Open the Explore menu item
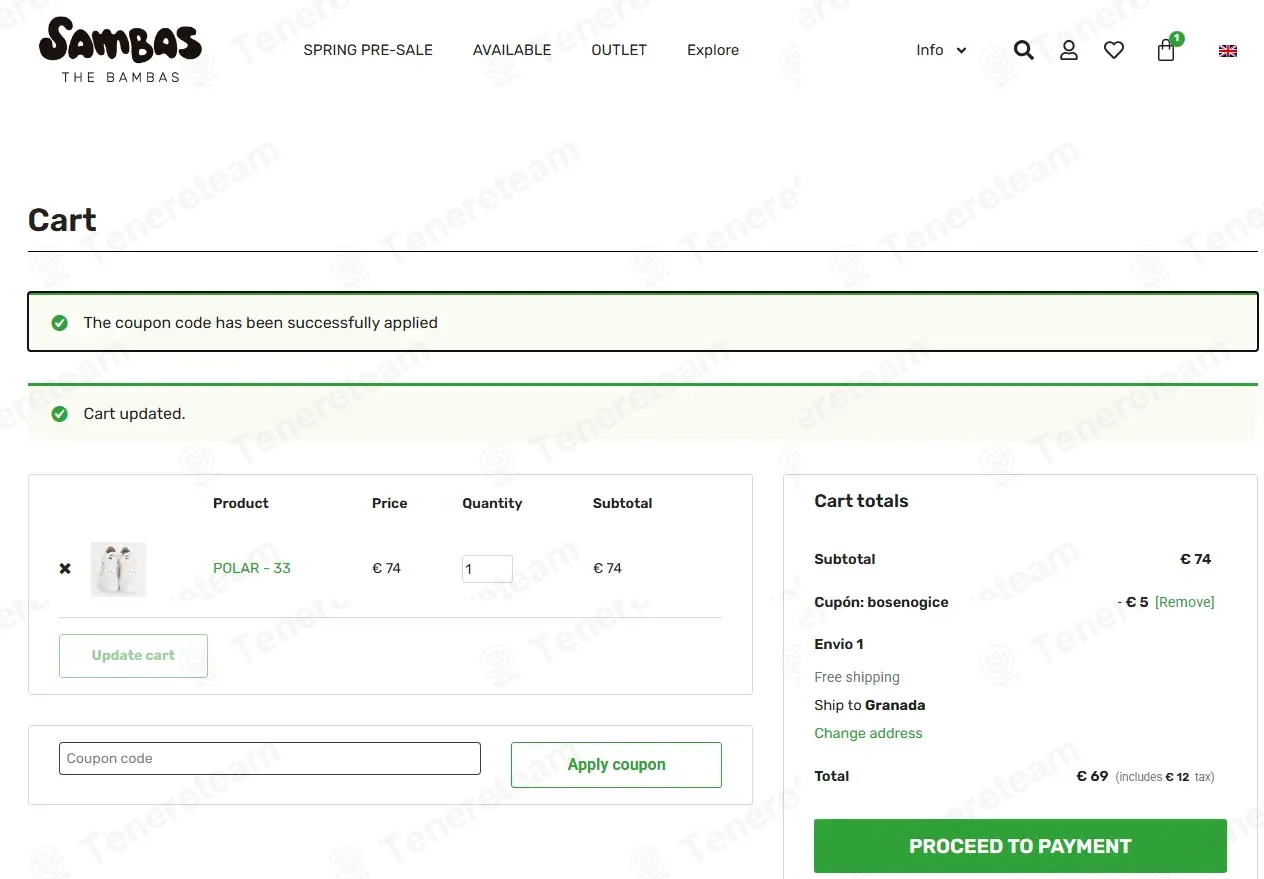Screen dimensions: 1264x879 coord(713,50)
